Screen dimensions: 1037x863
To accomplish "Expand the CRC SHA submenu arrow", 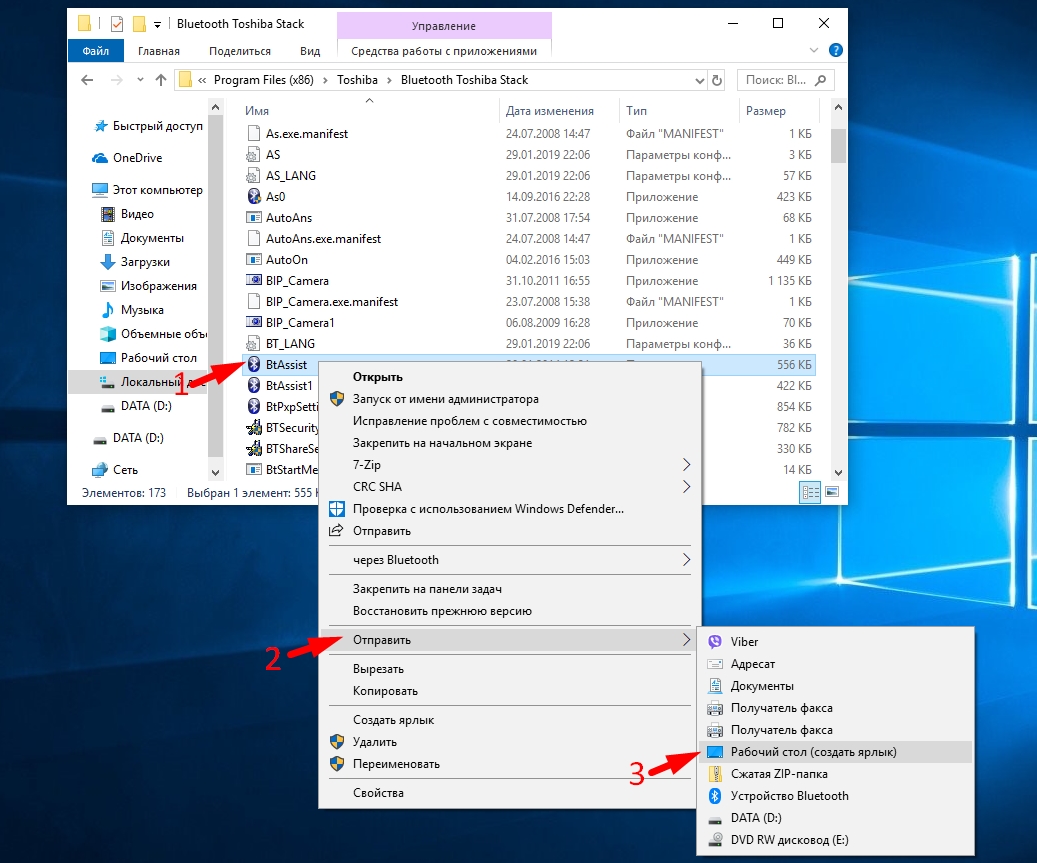I will click(x=686, y=487).
